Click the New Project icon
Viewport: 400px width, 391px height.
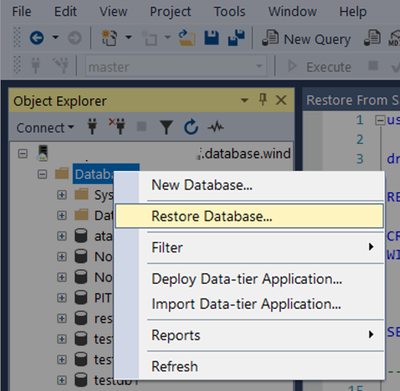[109, 38]
